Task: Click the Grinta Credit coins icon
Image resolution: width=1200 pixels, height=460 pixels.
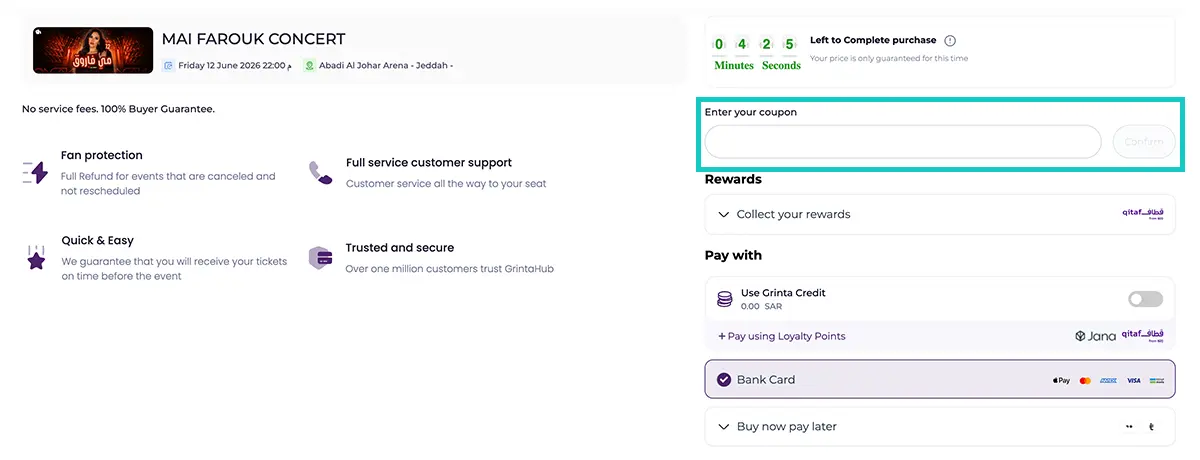Action: pos(725,299)
